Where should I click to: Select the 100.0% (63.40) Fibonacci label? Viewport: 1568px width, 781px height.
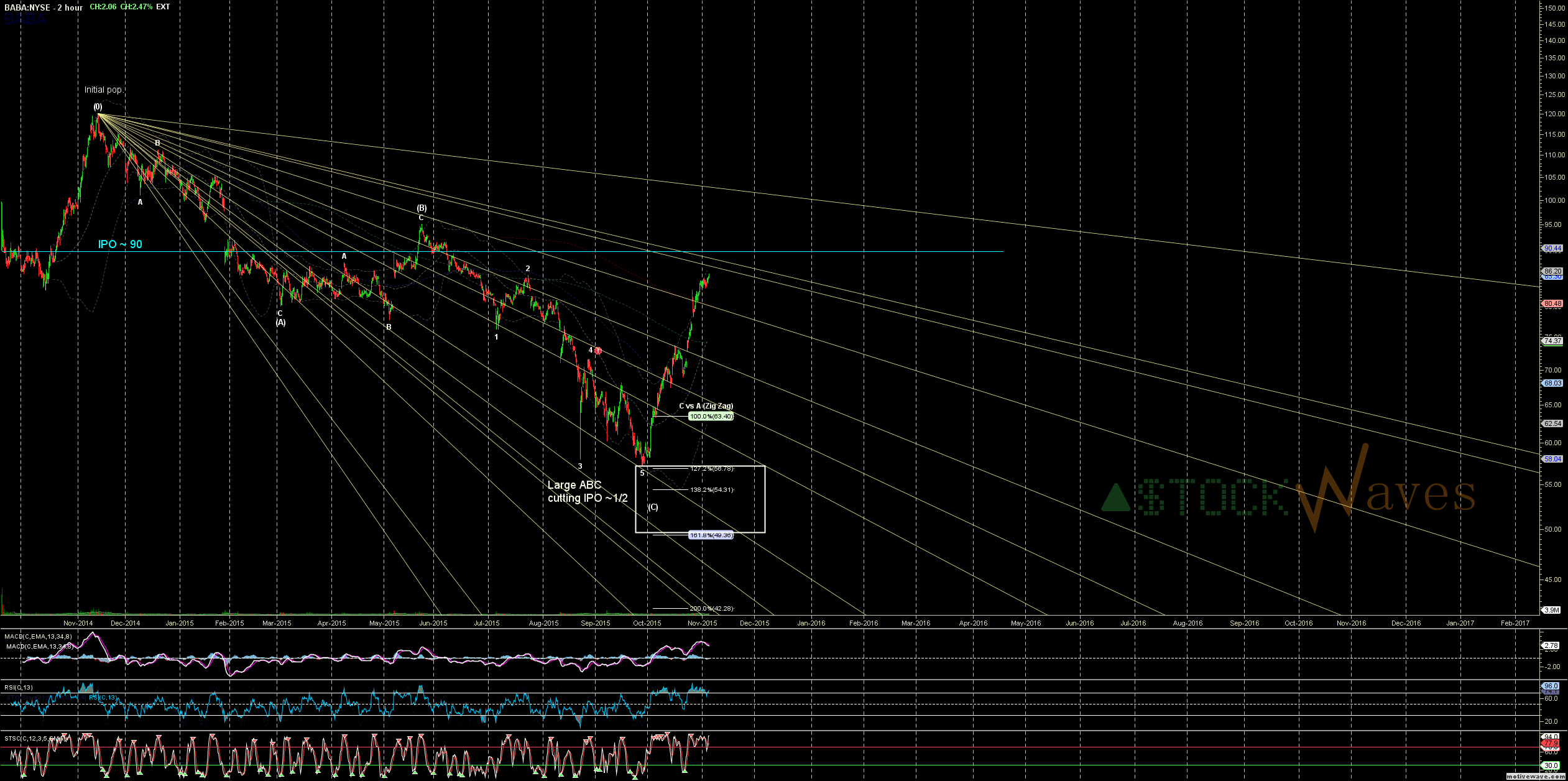click(711, 417)
